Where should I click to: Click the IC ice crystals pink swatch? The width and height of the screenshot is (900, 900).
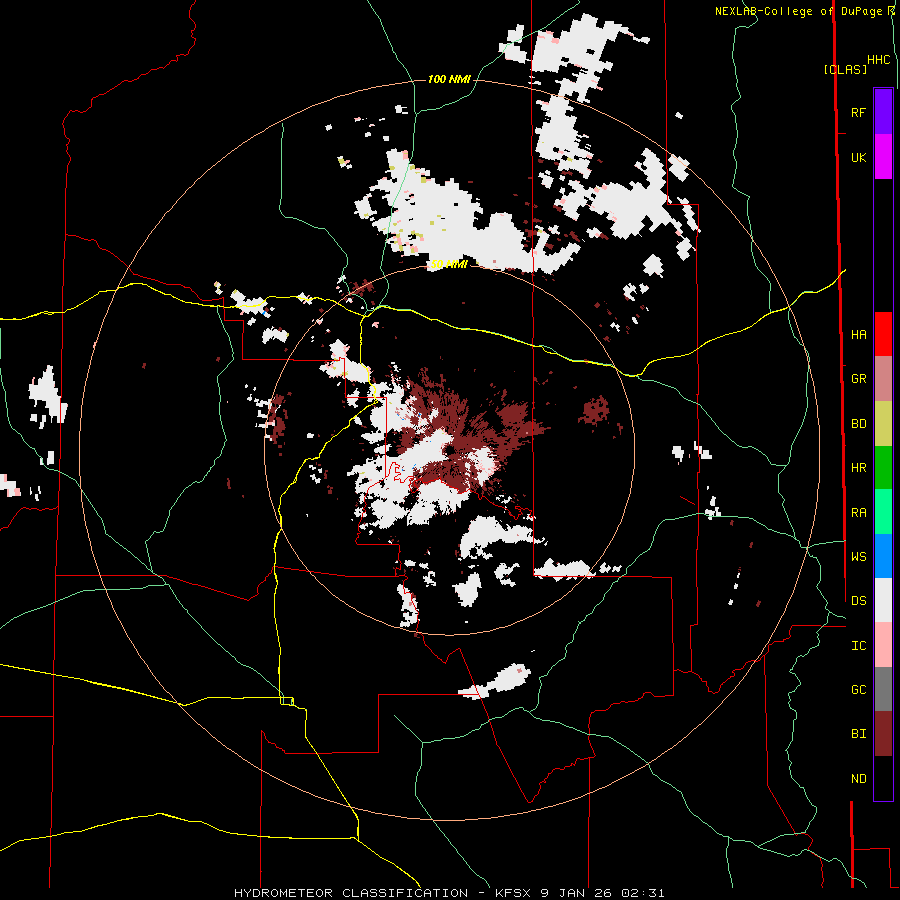pyautogui.click(x=883, y=645)
